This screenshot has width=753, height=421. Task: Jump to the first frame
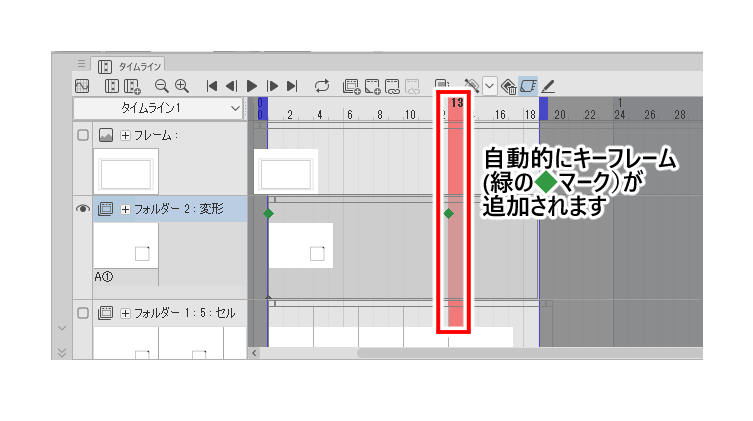212,86
